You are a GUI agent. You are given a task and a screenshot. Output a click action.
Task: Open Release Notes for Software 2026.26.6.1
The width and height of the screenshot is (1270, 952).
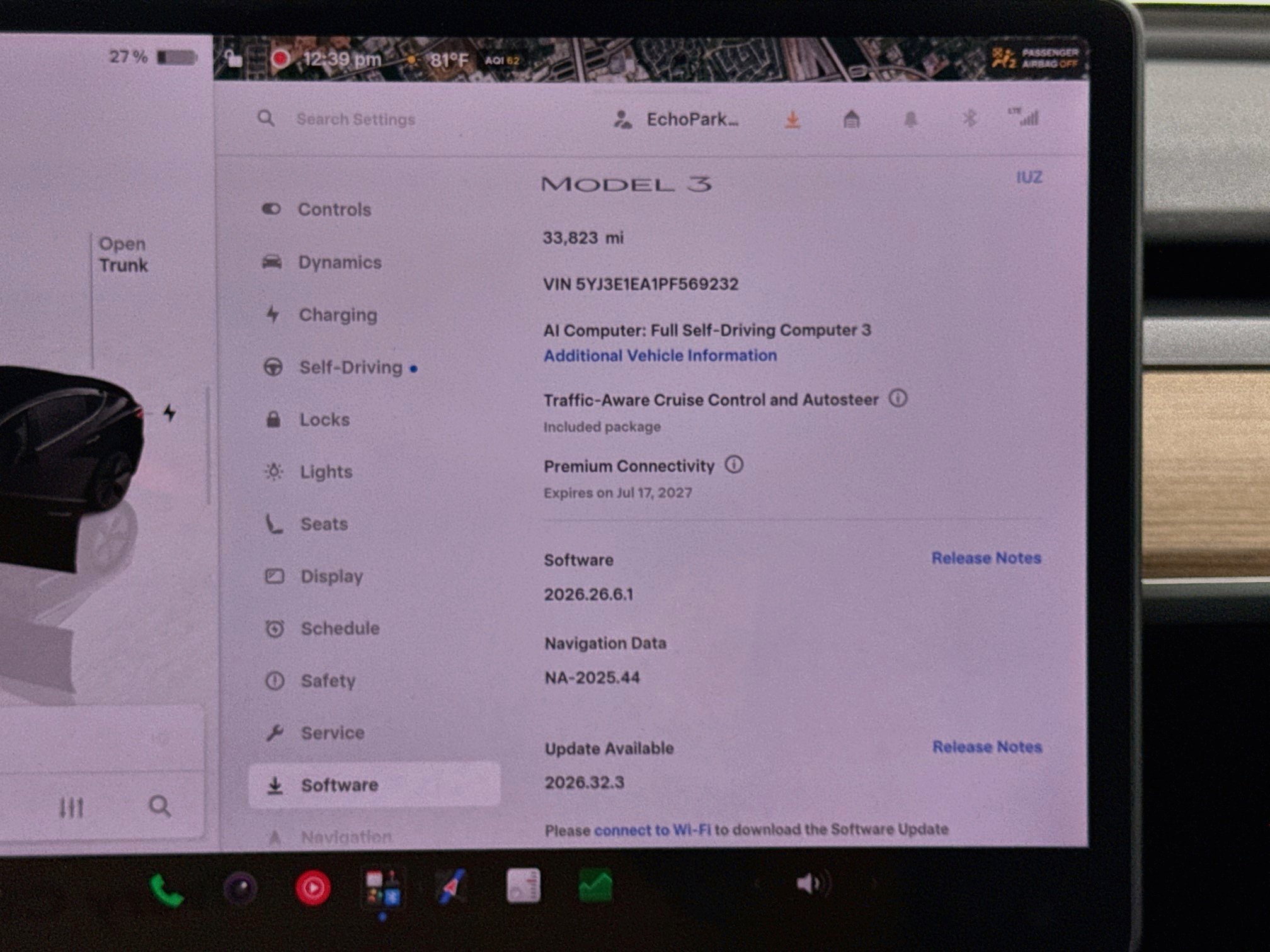(x=987, y=558)
